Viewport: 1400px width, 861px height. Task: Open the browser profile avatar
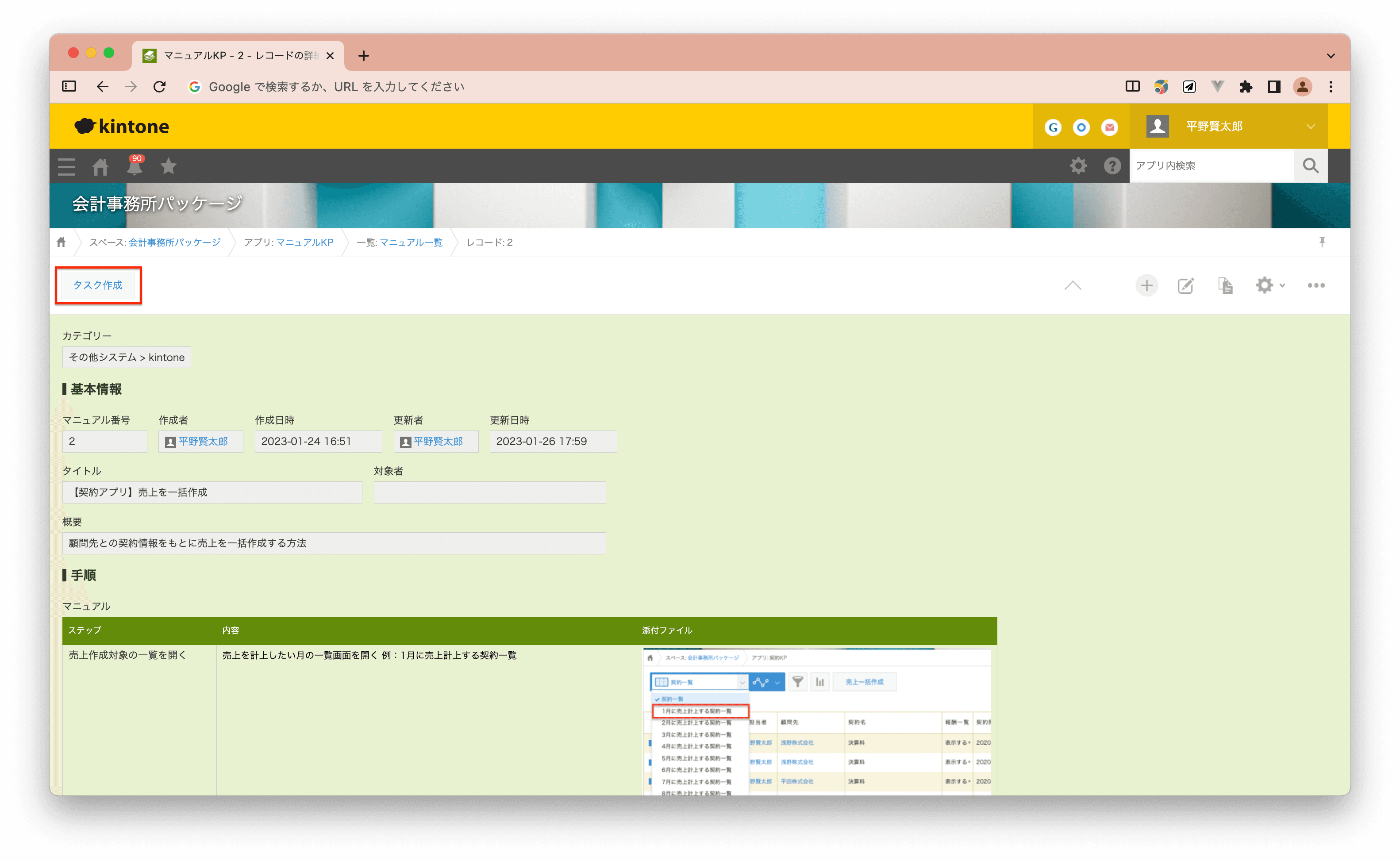pos(1302,87)
